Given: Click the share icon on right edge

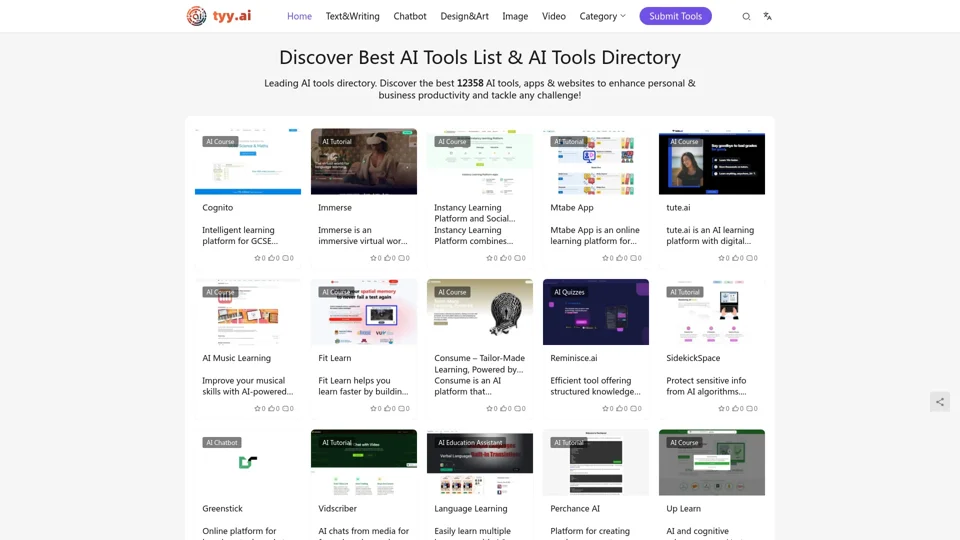Looking at the screenshot, I should pyautogui.click(x=940, y=402).
